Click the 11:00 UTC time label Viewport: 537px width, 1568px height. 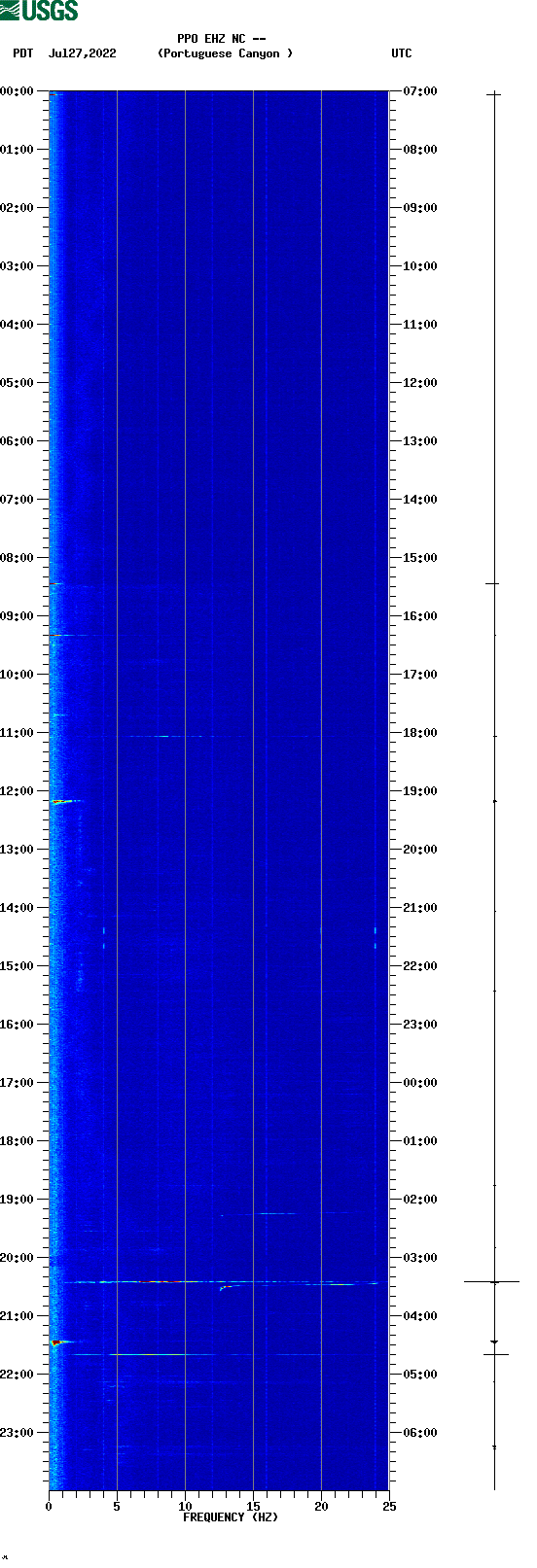(x=420, y=325)
